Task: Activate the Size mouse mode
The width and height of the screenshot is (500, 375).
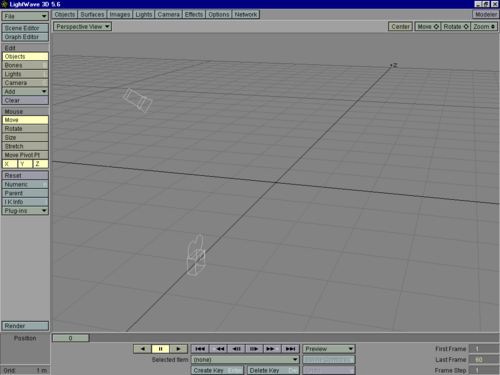Action: (x=25, y=137)
